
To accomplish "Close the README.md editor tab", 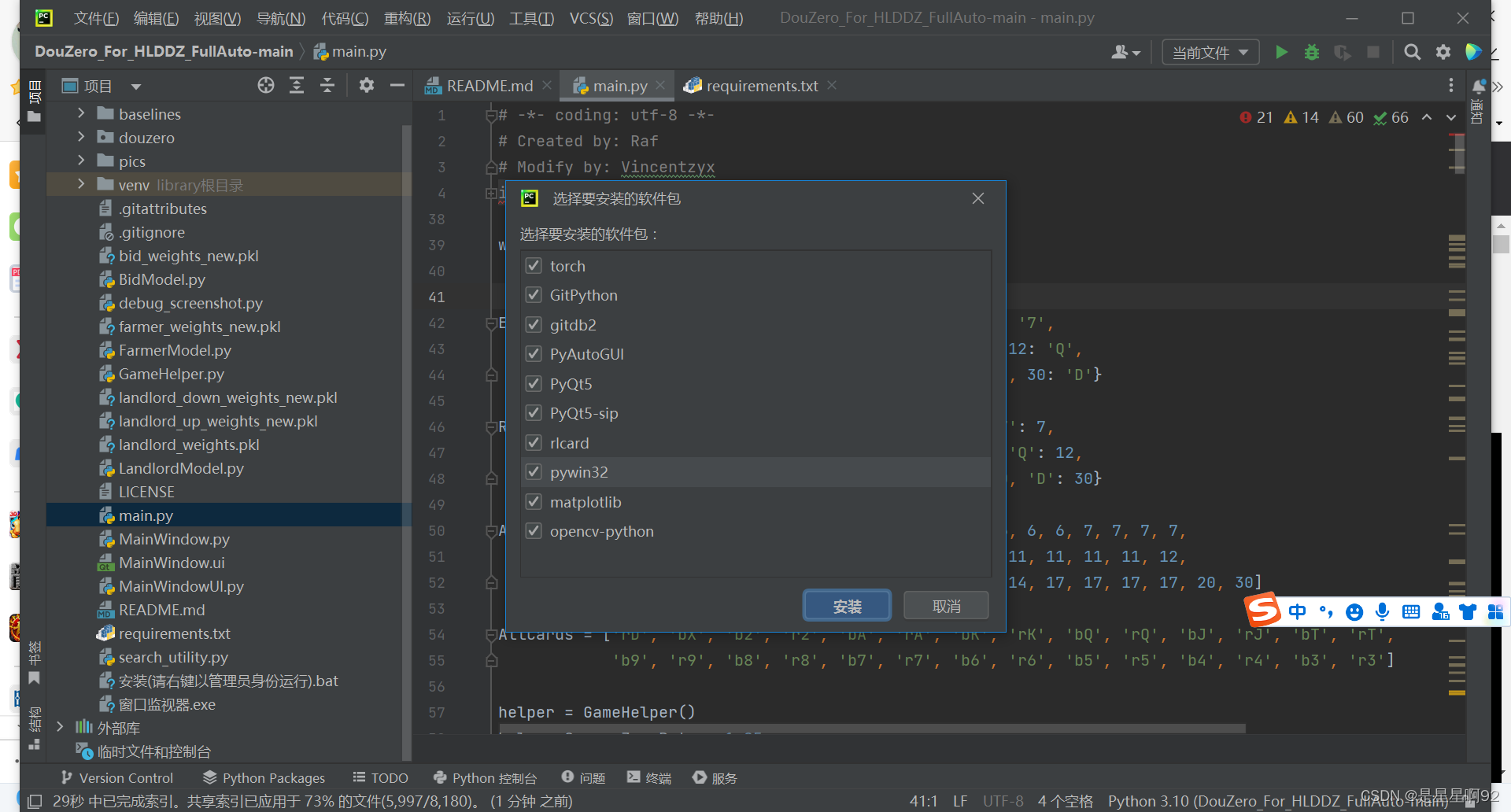I will pos(547,85).
